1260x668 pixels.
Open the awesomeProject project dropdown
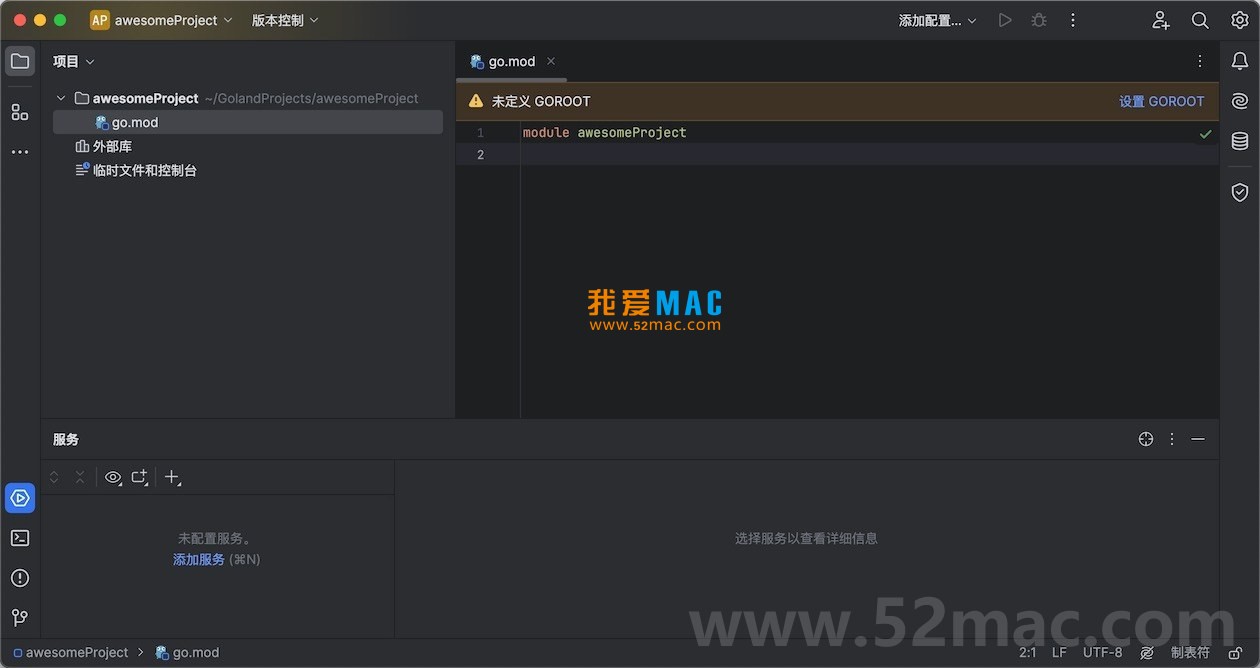174,20
